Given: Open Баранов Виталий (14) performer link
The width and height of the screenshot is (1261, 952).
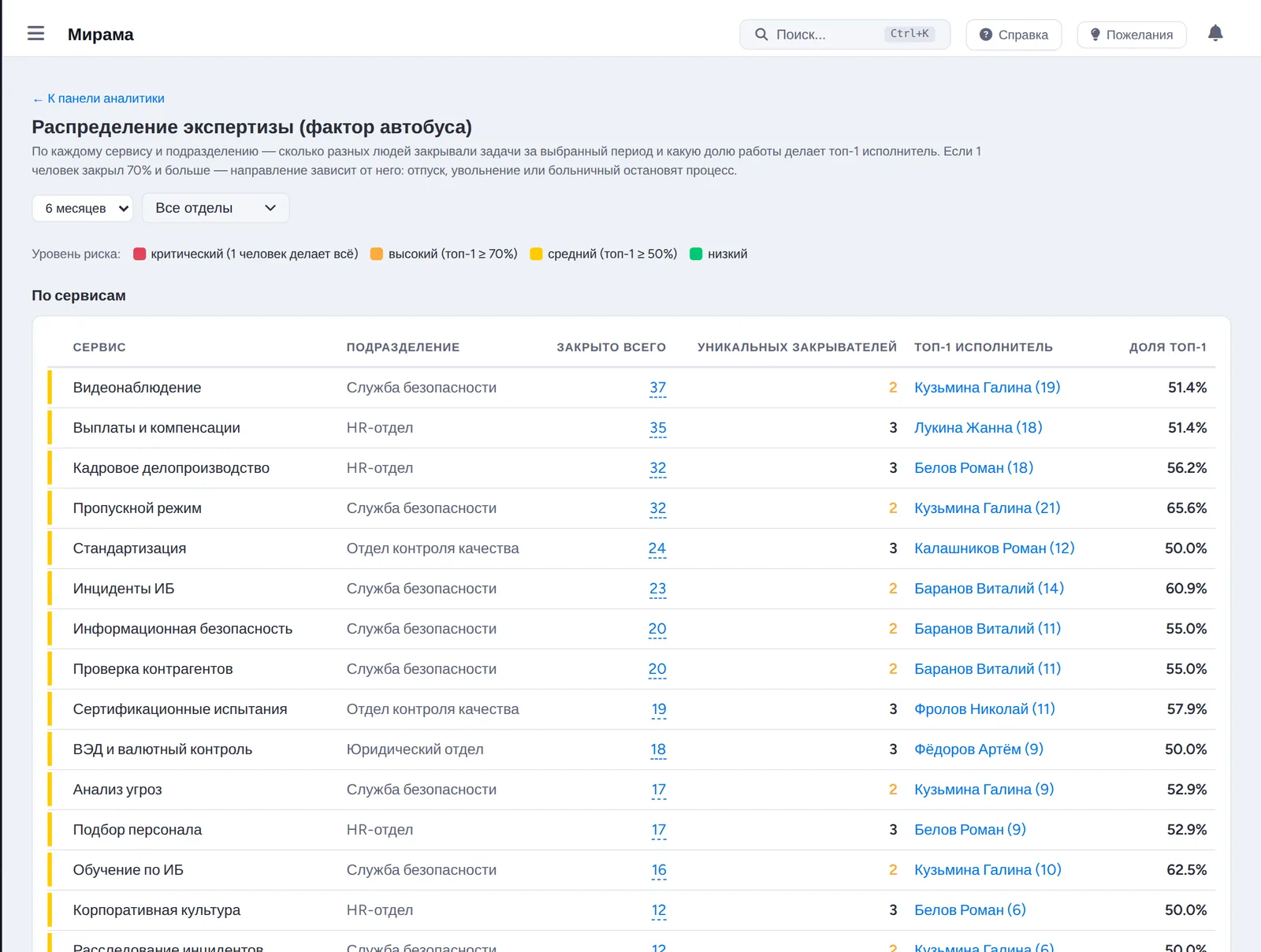Looking at the screenshot, I should point(989,589).
